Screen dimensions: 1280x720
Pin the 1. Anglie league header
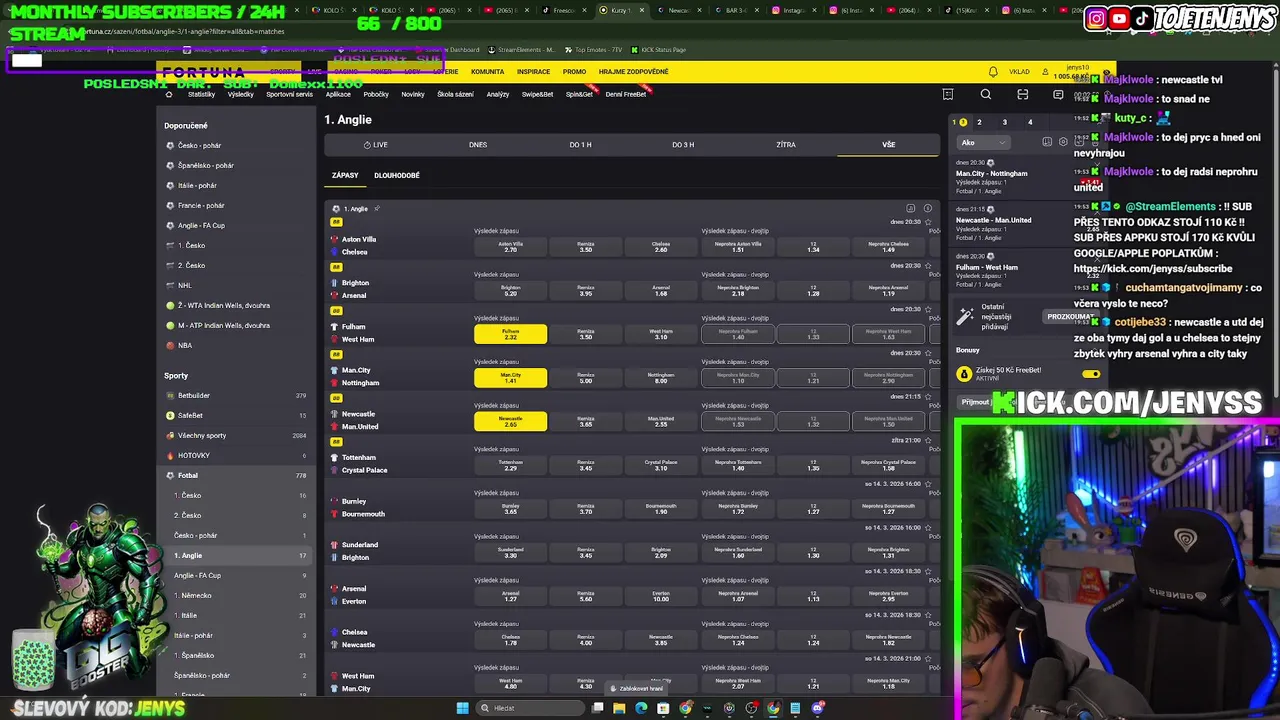click(x=377, y=209)
